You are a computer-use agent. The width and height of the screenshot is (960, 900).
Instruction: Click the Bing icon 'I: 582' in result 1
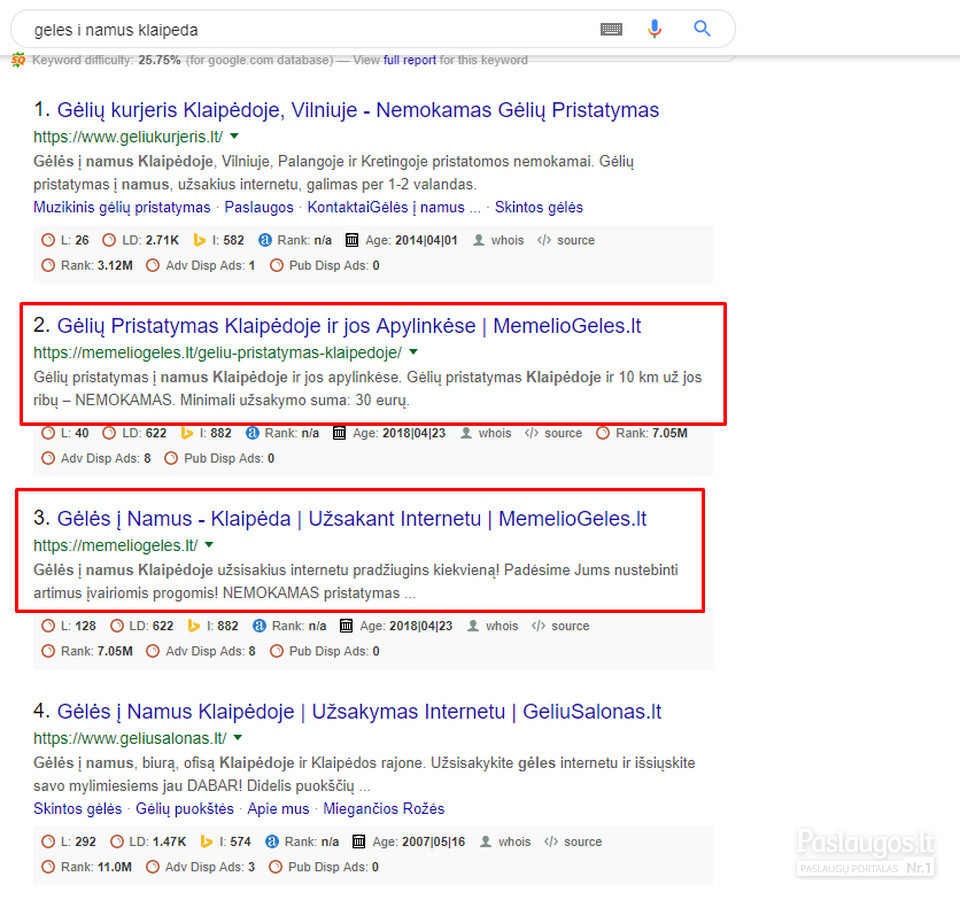199,240
